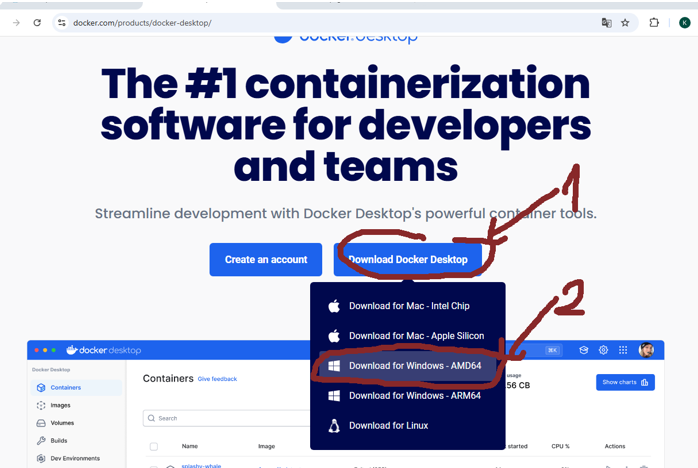The image size is (698, 468).
Task: Open the Give feedback link
Action: coord(217,380)
